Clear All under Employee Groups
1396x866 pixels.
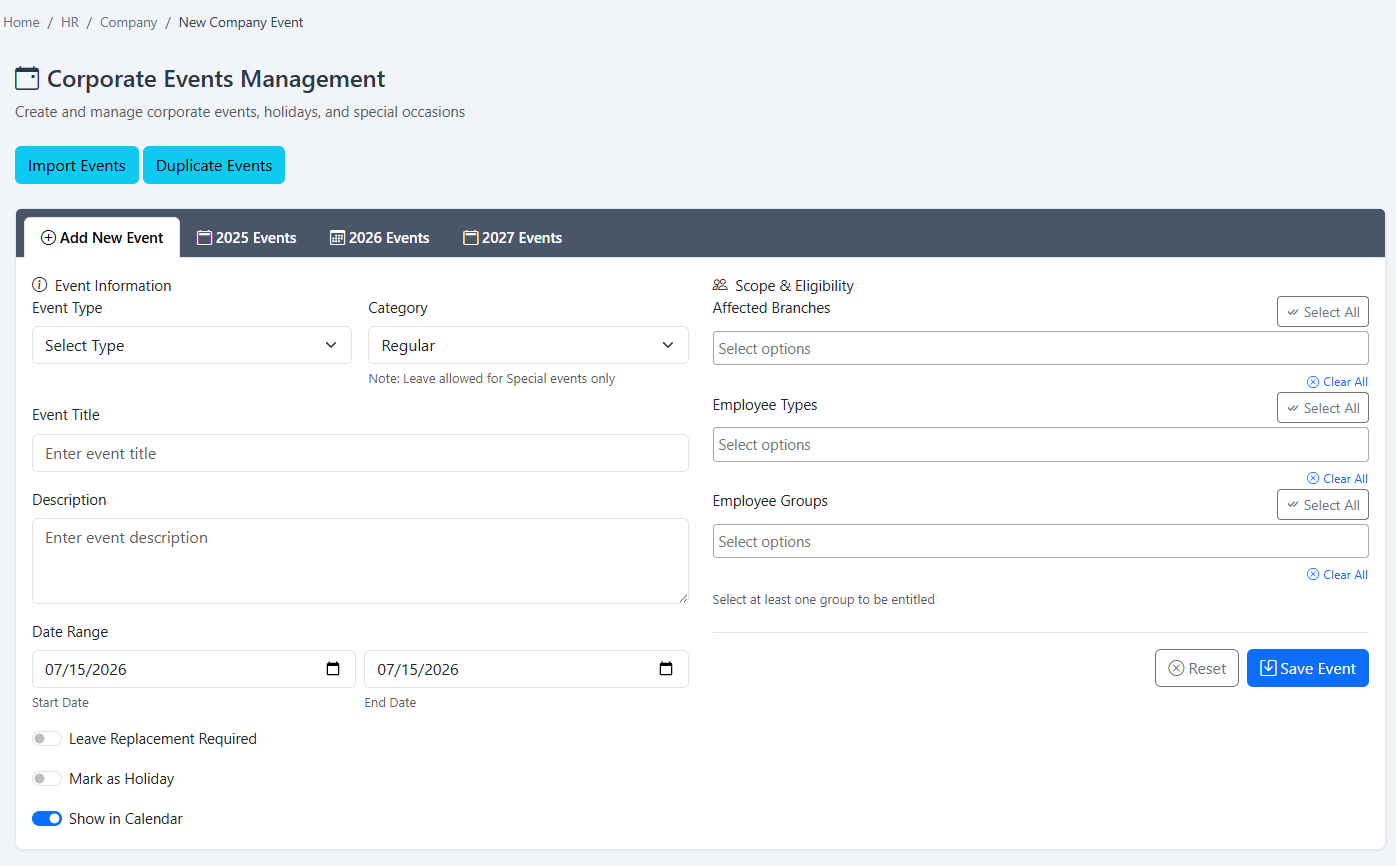pos(1337,574)
